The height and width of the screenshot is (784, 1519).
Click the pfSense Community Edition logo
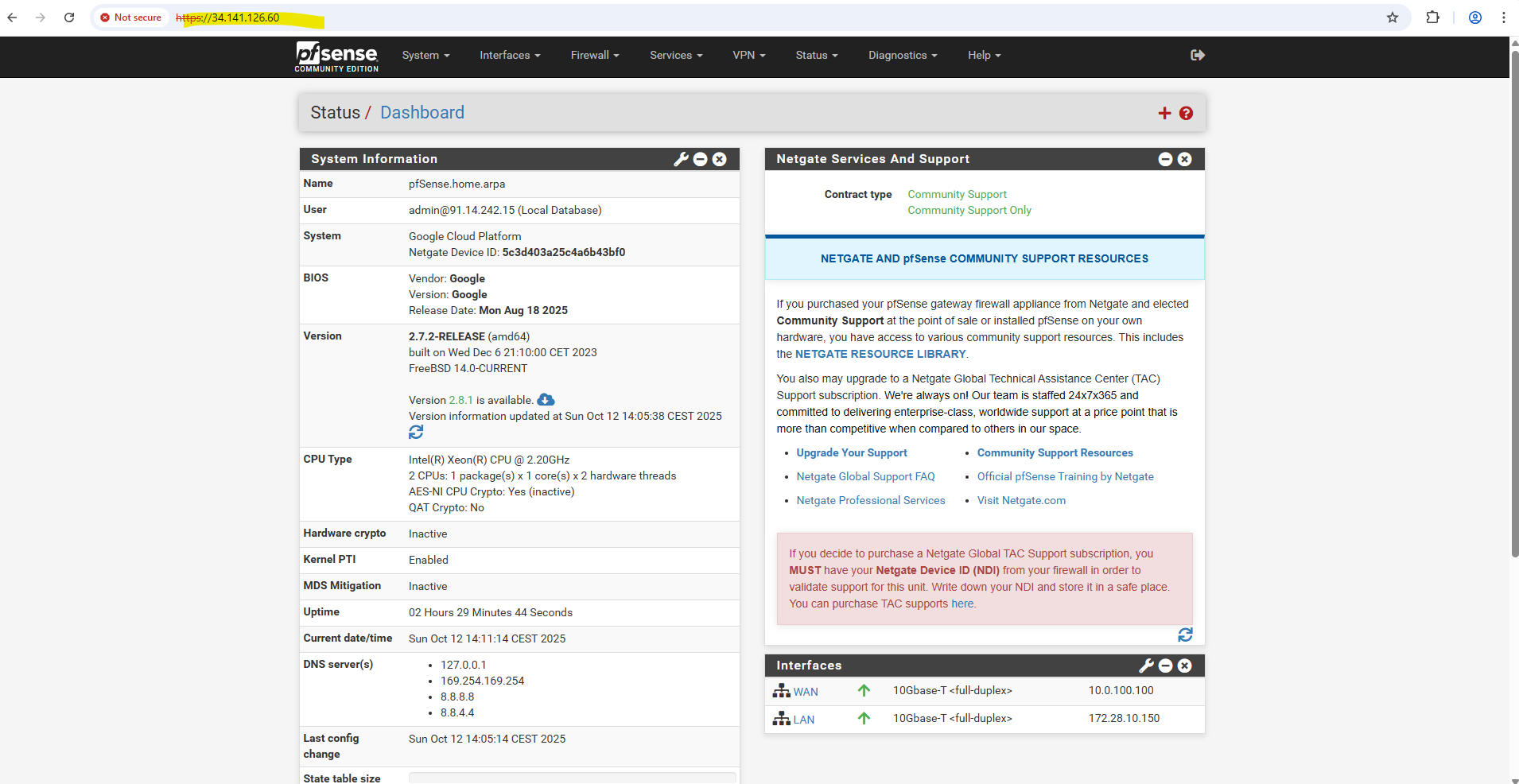336,56
